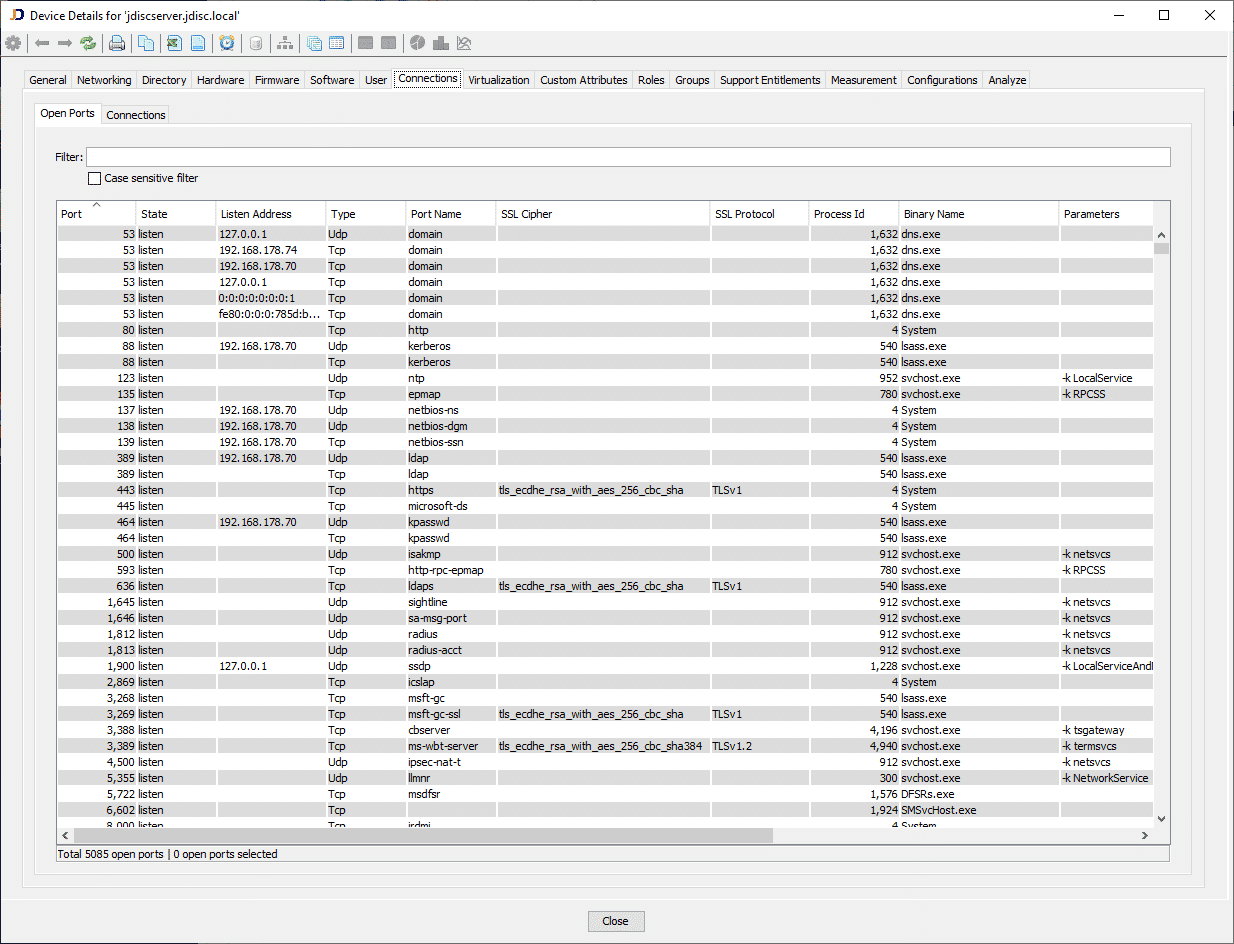Click the bar chart toolbar icon

[x=441, y=43]
